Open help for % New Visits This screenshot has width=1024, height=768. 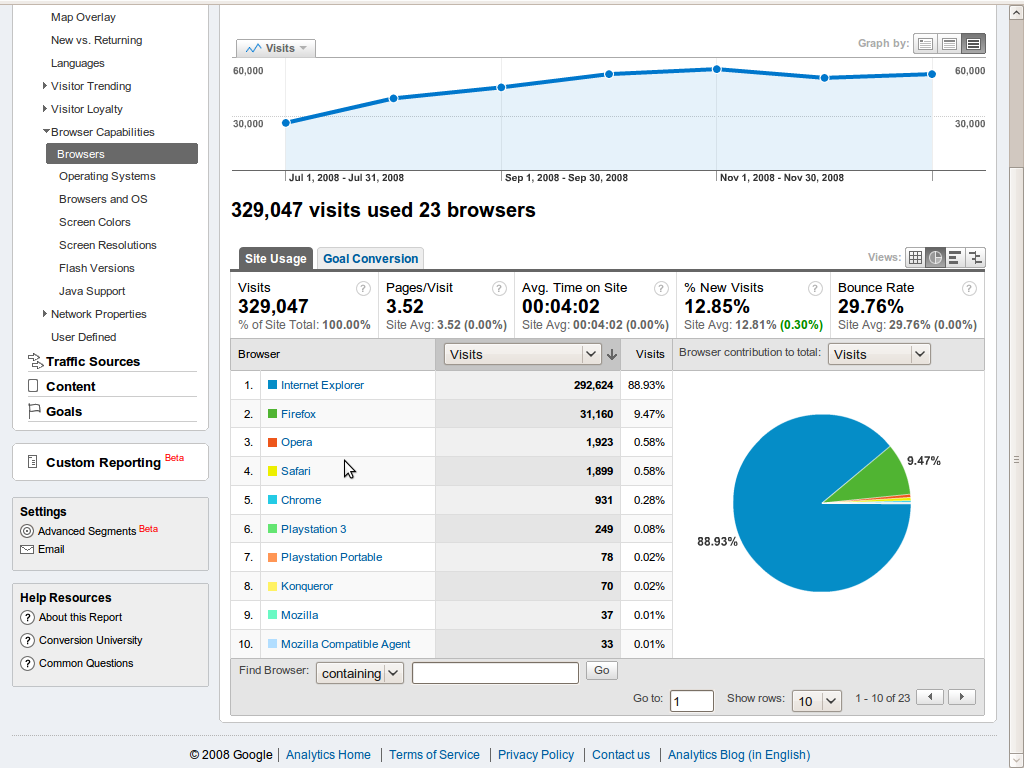[815, 289]
